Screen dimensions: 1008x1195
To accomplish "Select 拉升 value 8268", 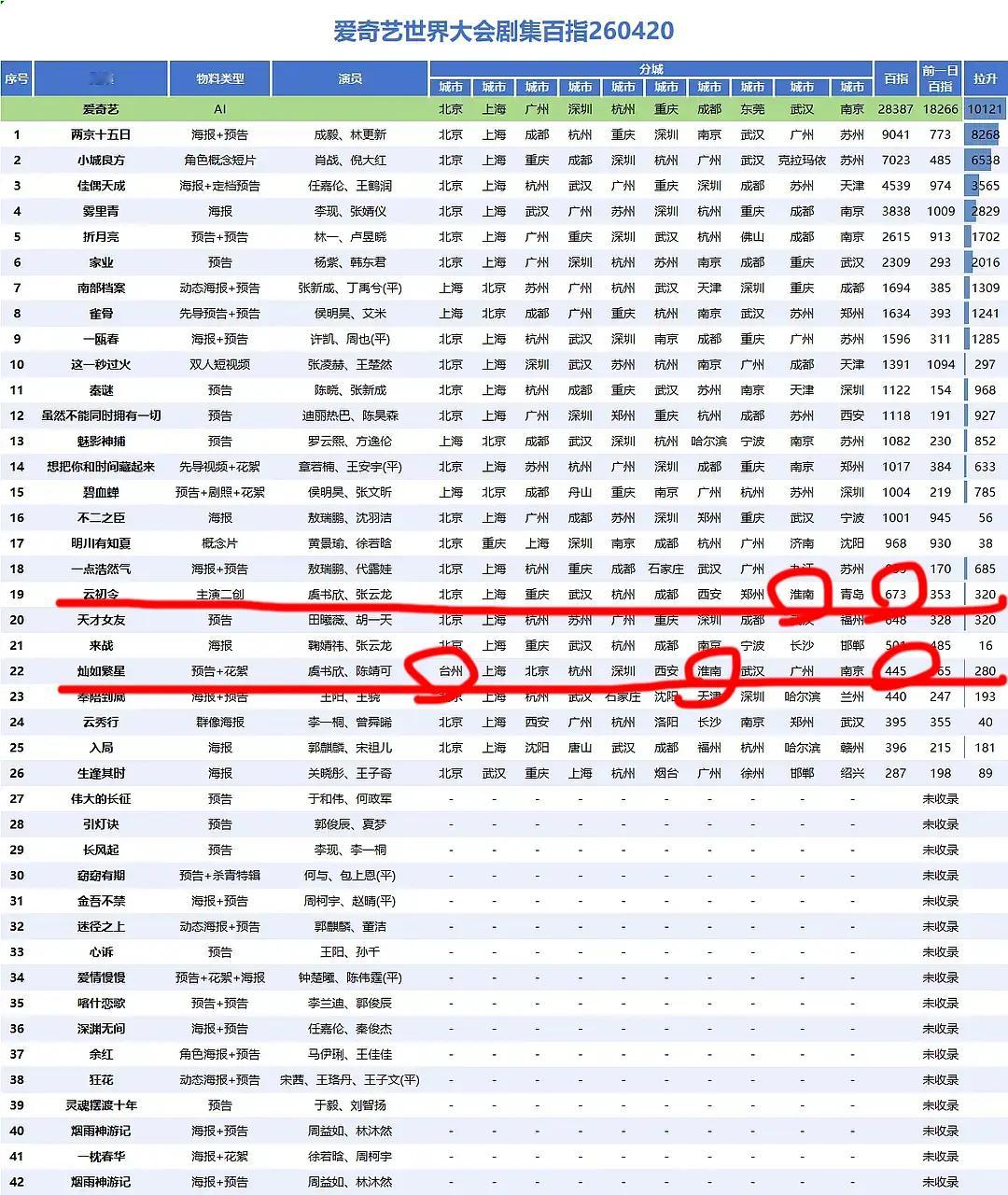I will (x=985, y=134).
